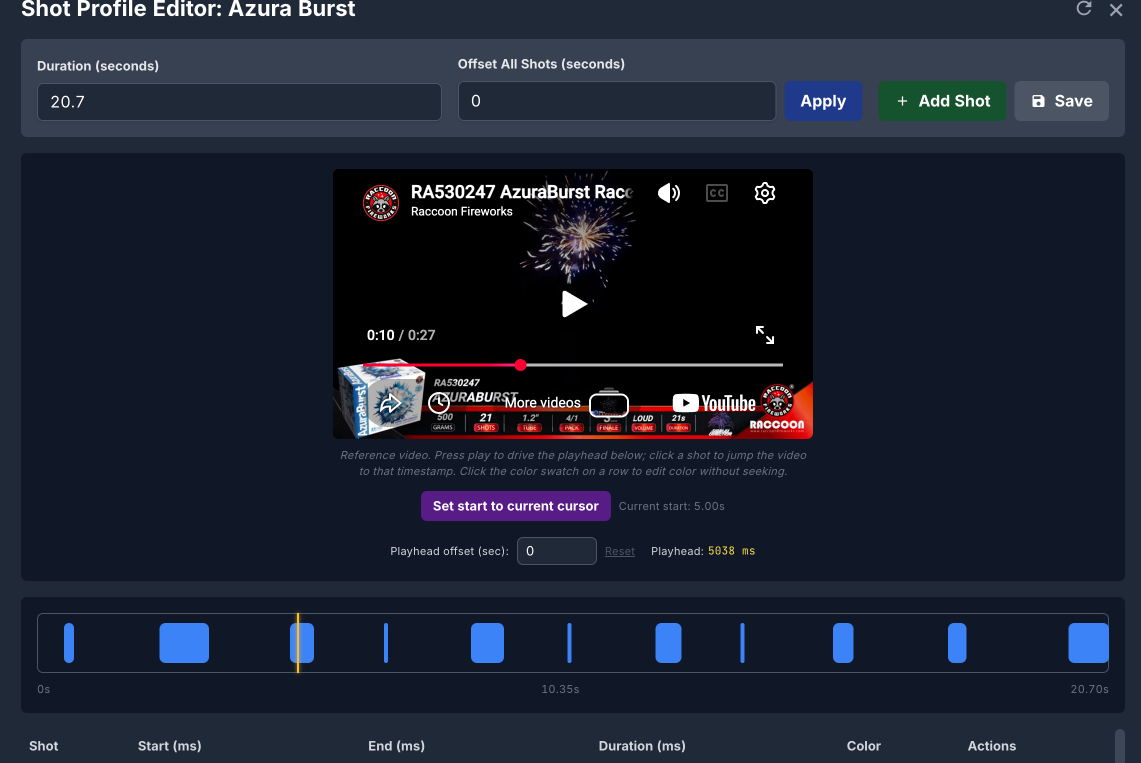The width and height of the screenshot is (1141, 763).
Task: Add a new shot
Action: (942, 101)
